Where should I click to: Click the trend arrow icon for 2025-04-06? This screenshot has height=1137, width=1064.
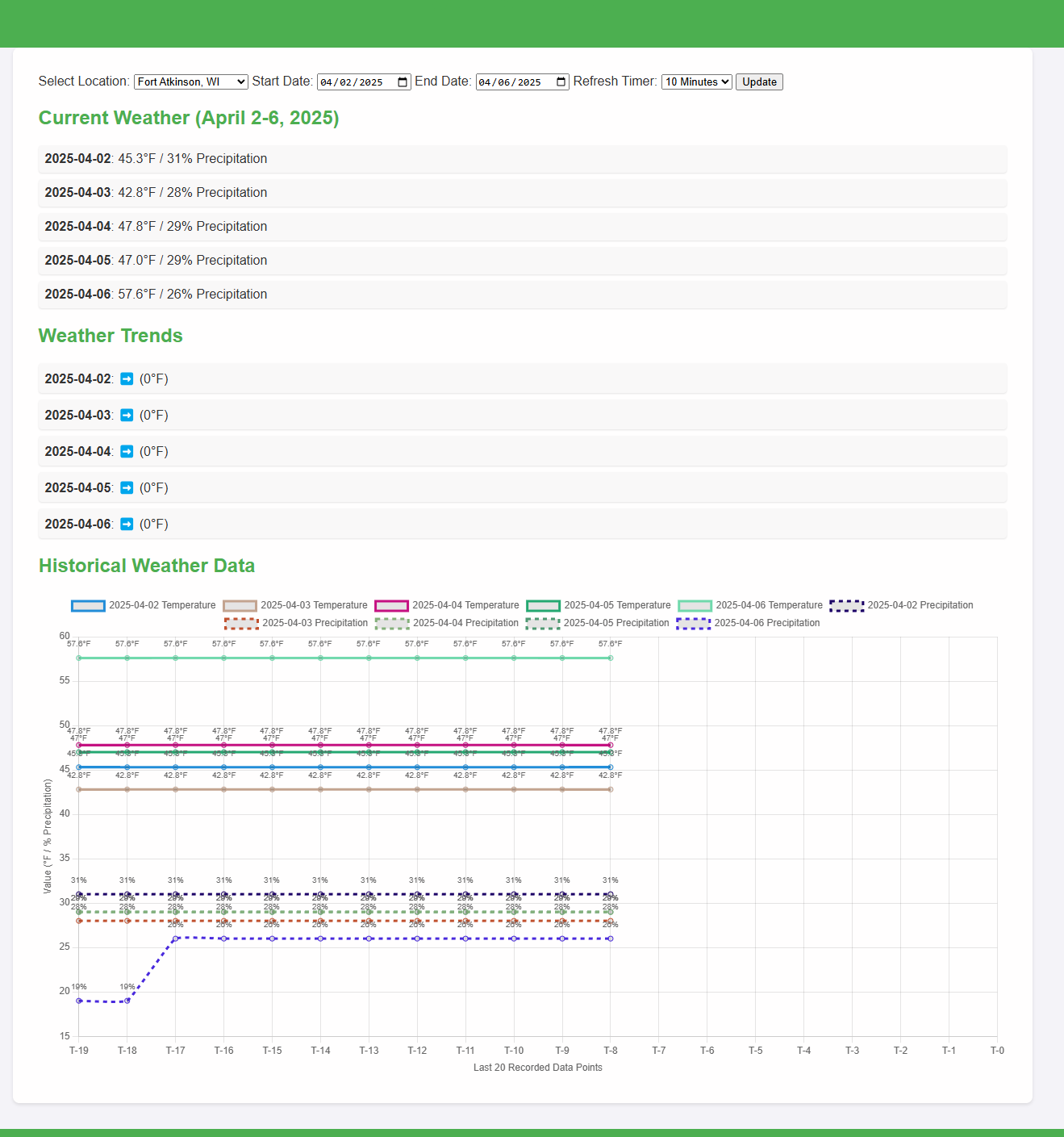127,525
